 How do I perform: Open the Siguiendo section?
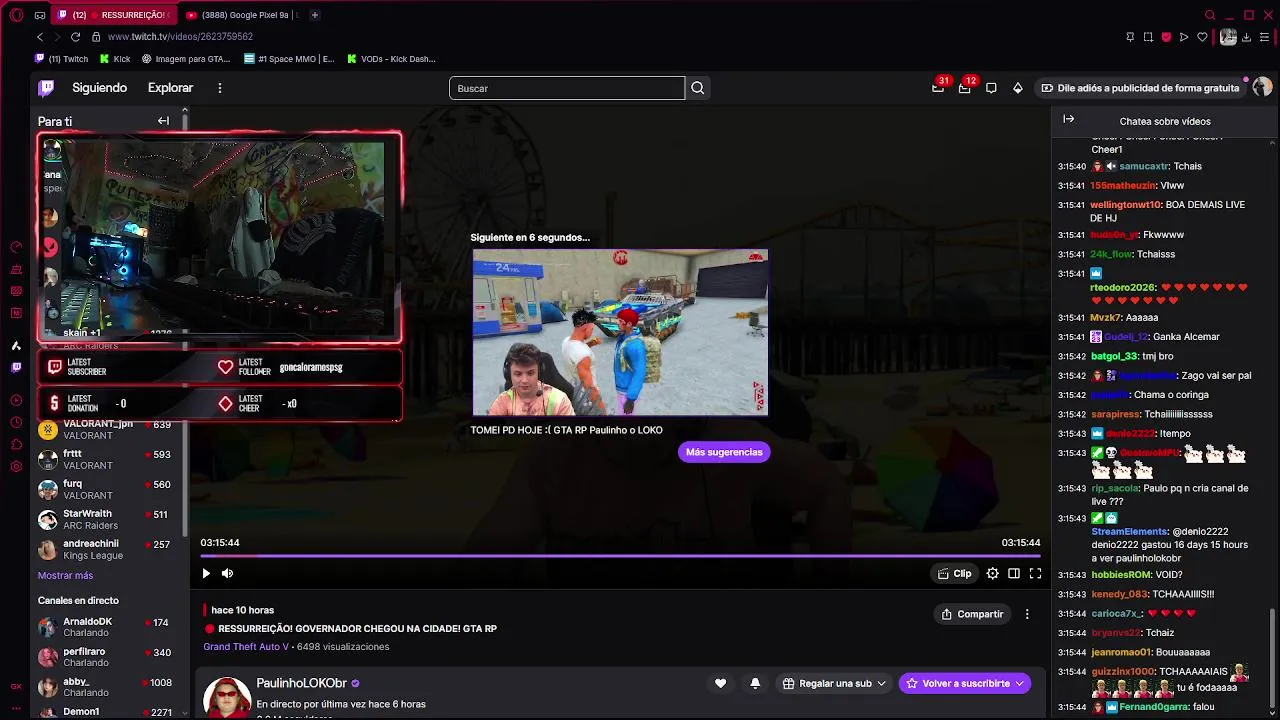[99, 88]
